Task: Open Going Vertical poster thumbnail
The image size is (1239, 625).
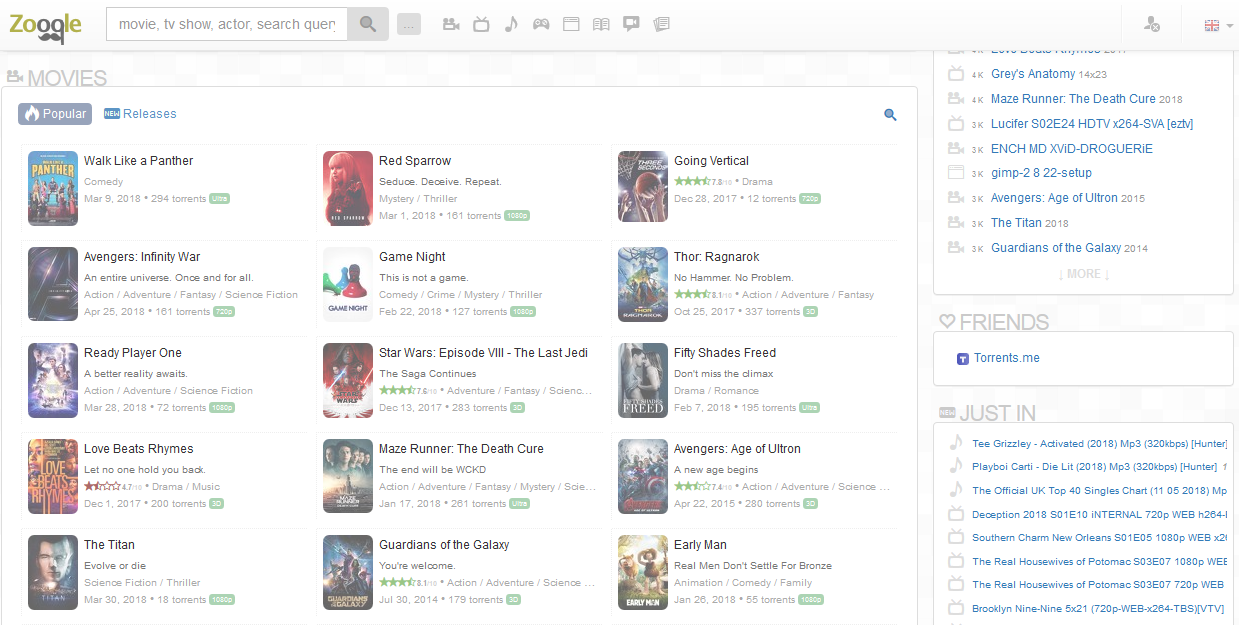Action: 643,188
